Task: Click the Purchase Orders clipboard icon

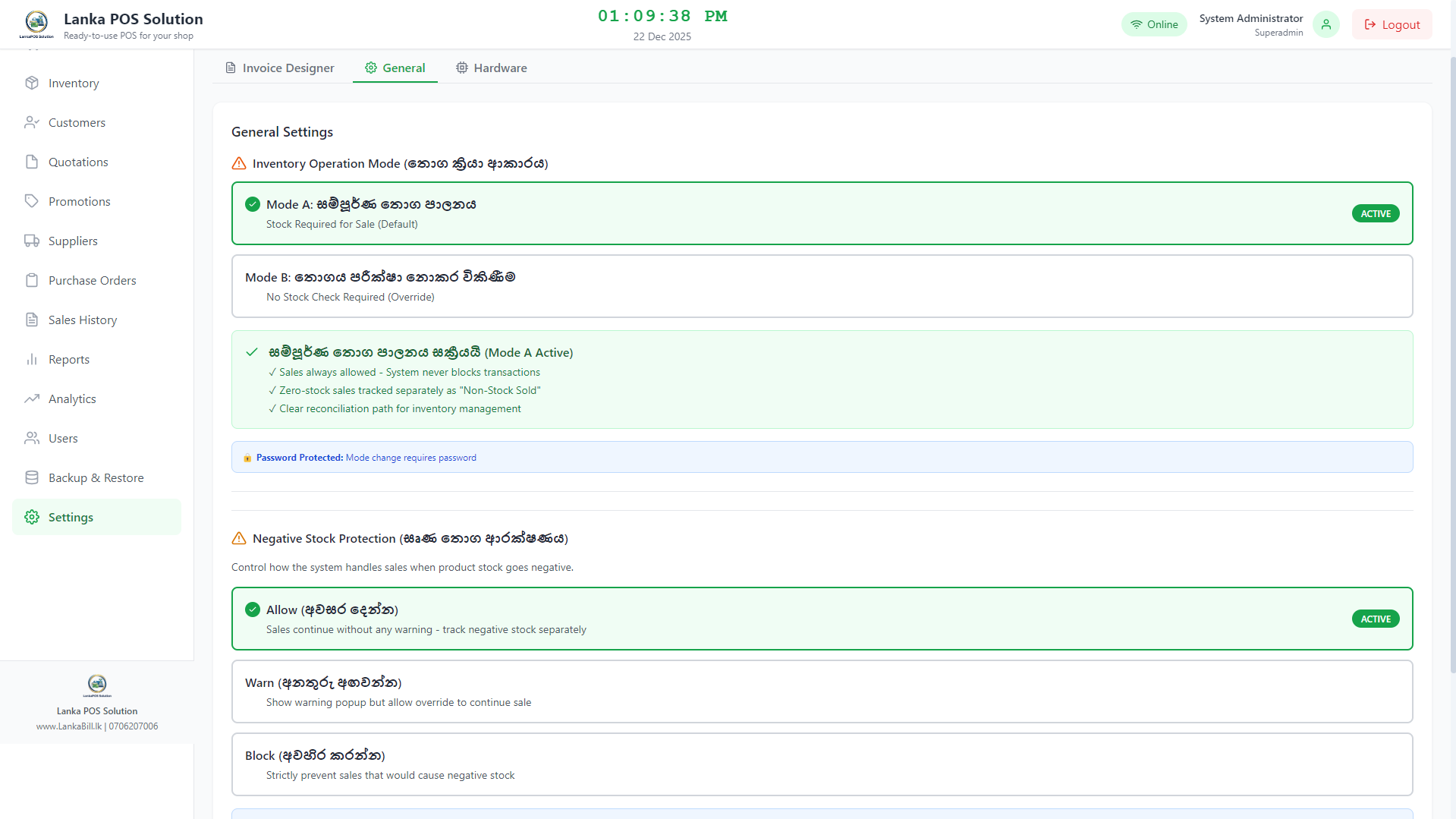Action: point(32,280)
